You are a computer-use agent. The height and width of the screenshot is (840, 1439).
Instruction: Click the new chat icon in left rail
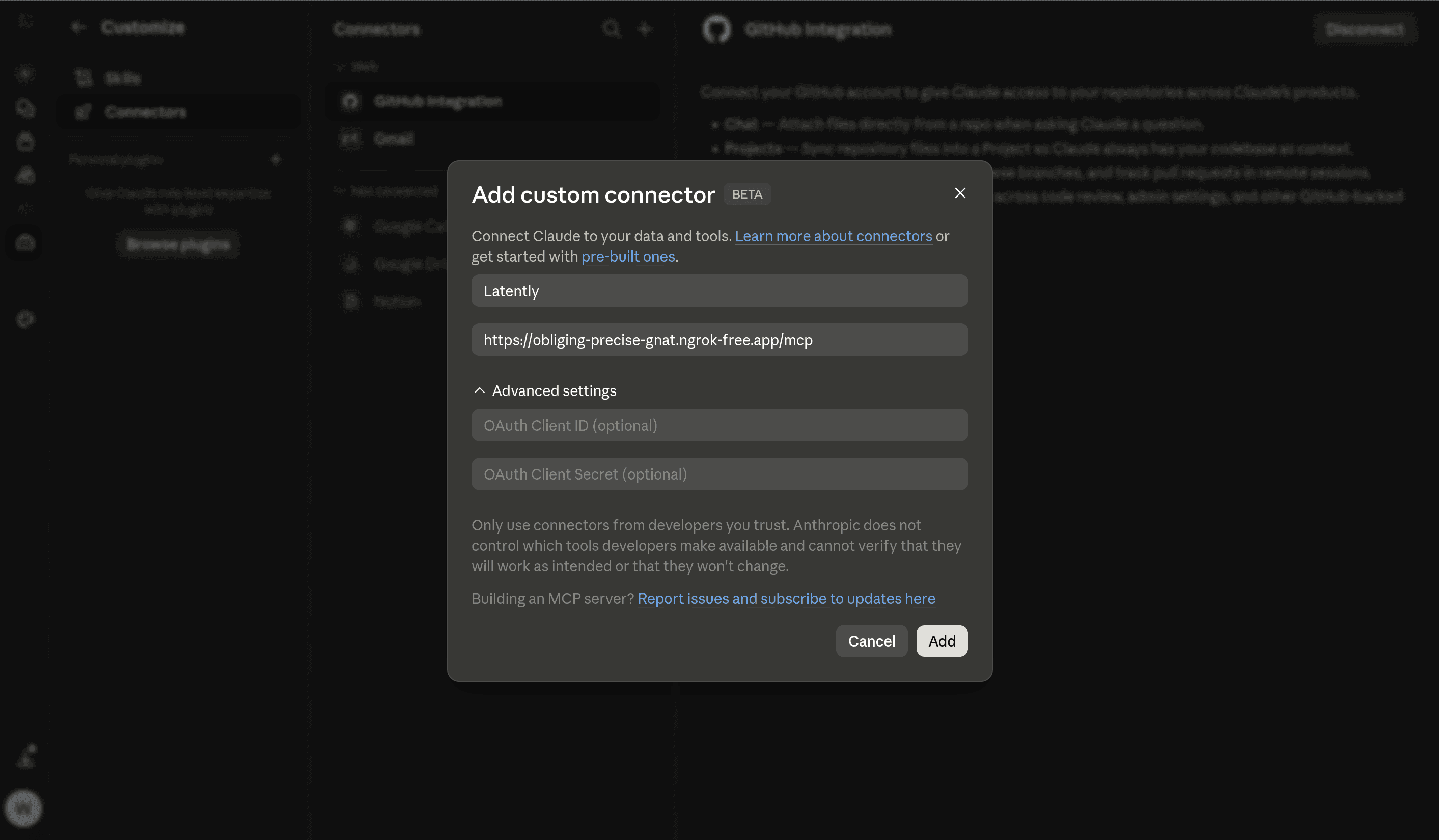pos(24,74)
